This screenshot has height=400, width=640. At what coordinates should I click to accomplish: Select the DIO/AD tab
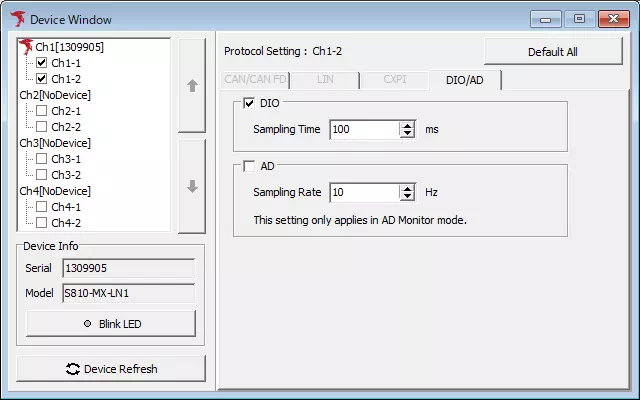pyautogui.click(x=465, y=79)
